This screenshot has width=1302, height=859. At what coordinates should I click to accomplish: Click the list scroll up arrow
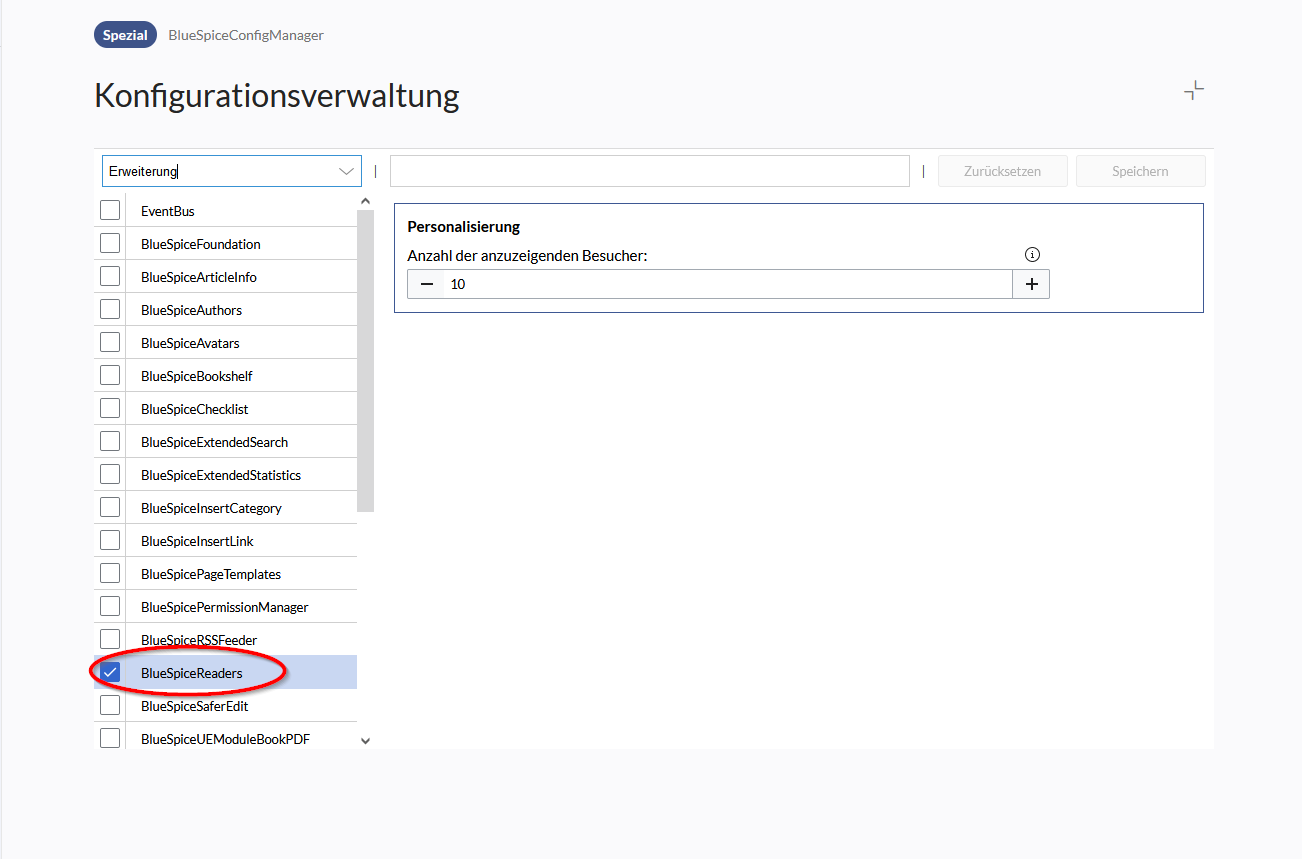pyautogui.click(x=365, y=201)
